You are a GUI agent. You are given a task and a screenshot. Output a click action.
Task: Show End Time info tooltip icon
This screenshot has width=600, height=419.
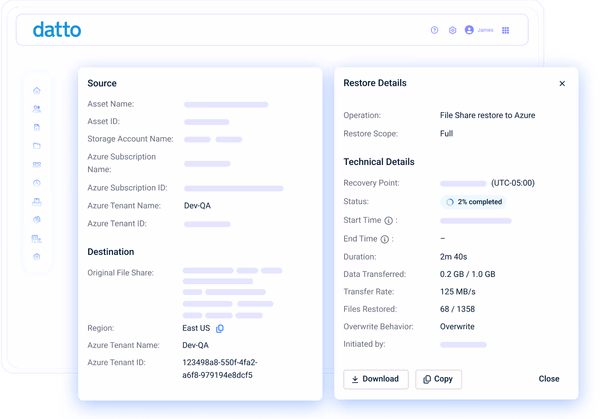(x=385, y=239)
